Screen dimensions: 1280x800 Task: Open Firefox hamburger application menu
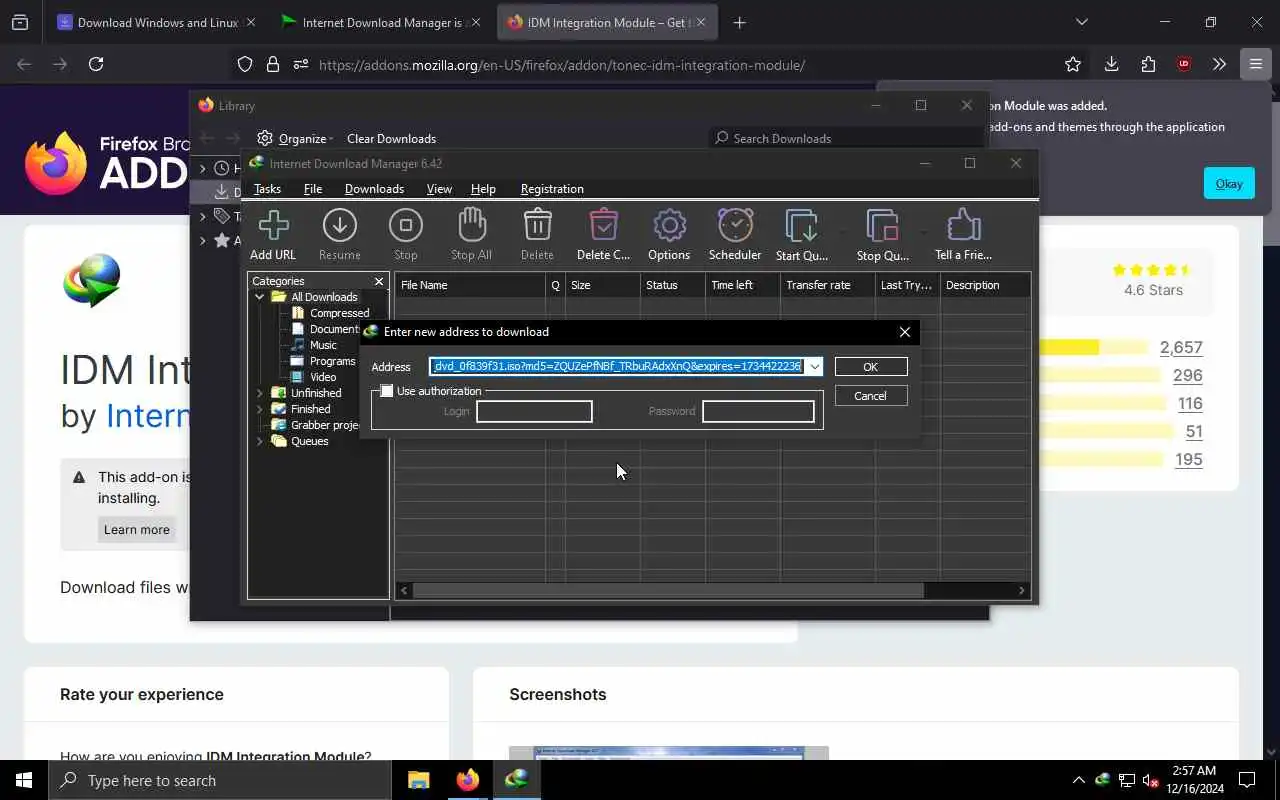pyautogui.click(x=1255, y=64)
